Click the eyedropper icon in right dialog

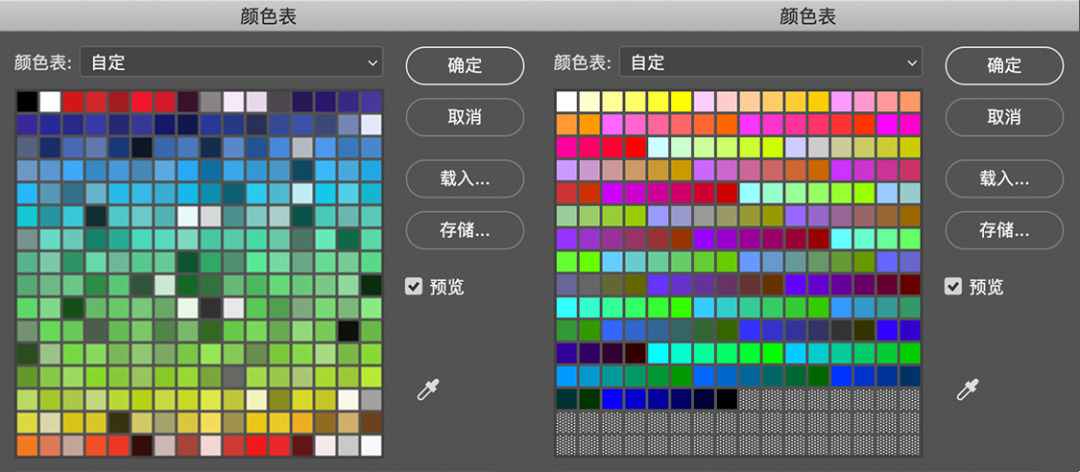tap(967, 389)
